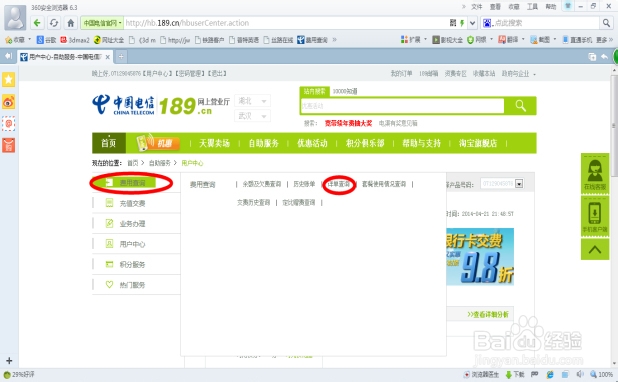The height and width of the screenshot is (382, 618).
Task: Open the 影视大全 toolbar item
Action: point(447,39)
